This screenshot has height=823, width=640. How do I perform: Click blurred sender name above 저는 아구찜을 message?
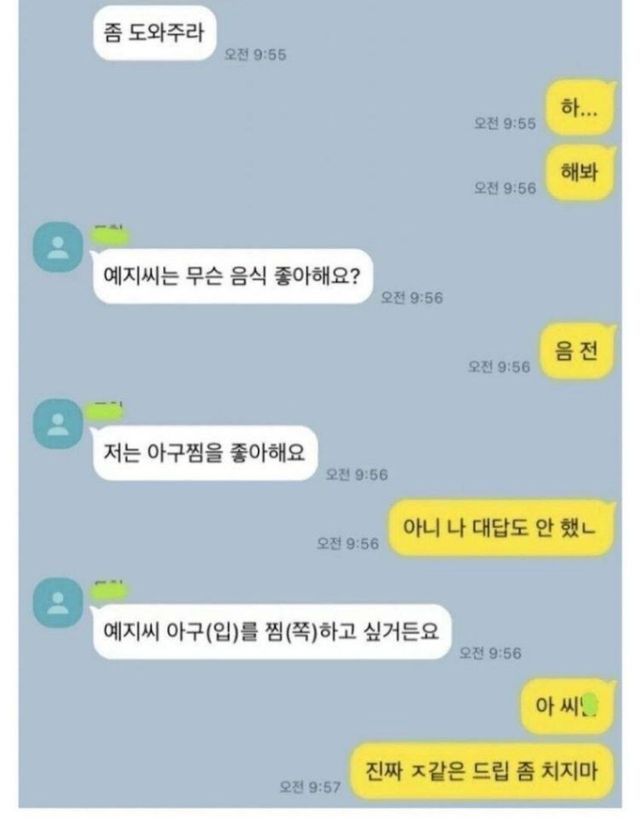coord(108,411)
